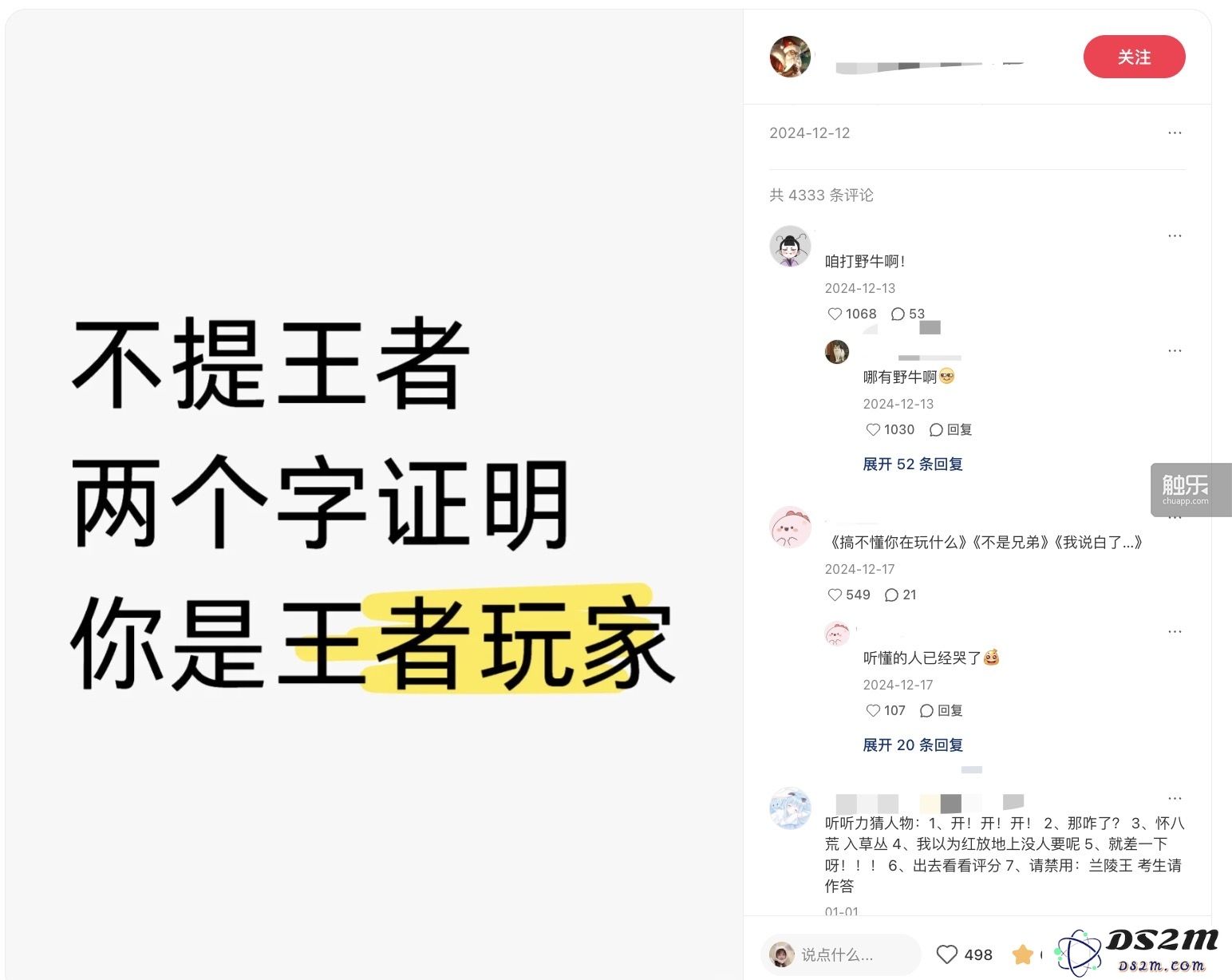Like the reply with 107 likes
Viewport: 1232px width, 980px height.
(886, 710)
